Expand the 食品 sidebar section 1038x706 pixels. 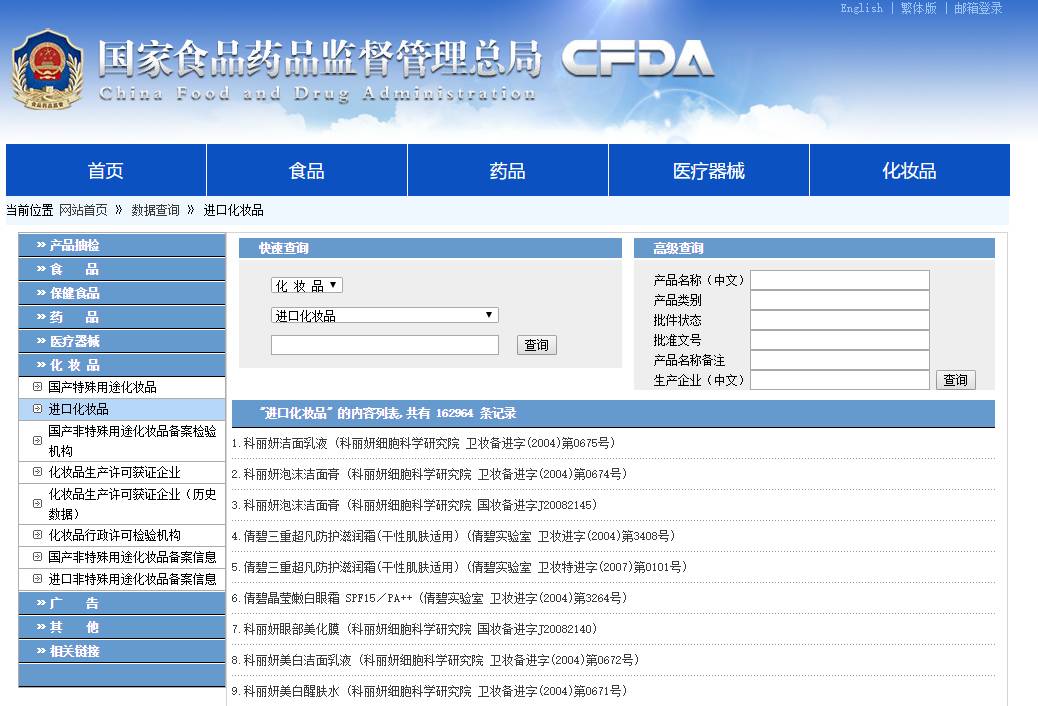122,269
